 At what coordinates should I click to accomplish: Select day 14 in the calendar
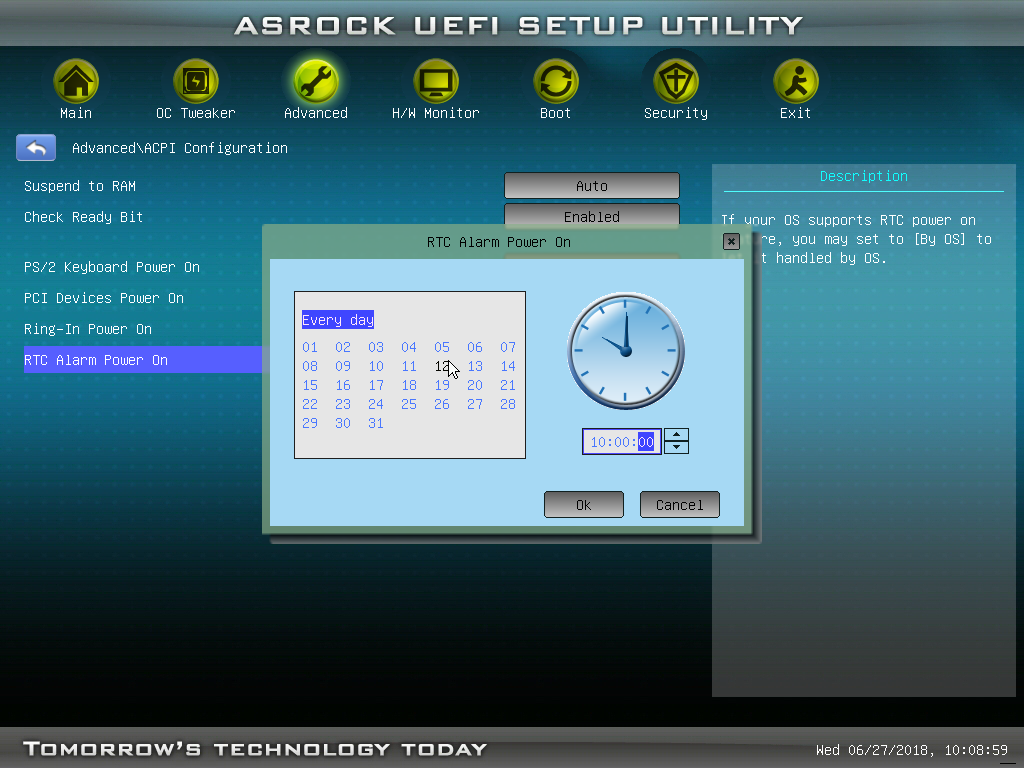click(508, 366)
